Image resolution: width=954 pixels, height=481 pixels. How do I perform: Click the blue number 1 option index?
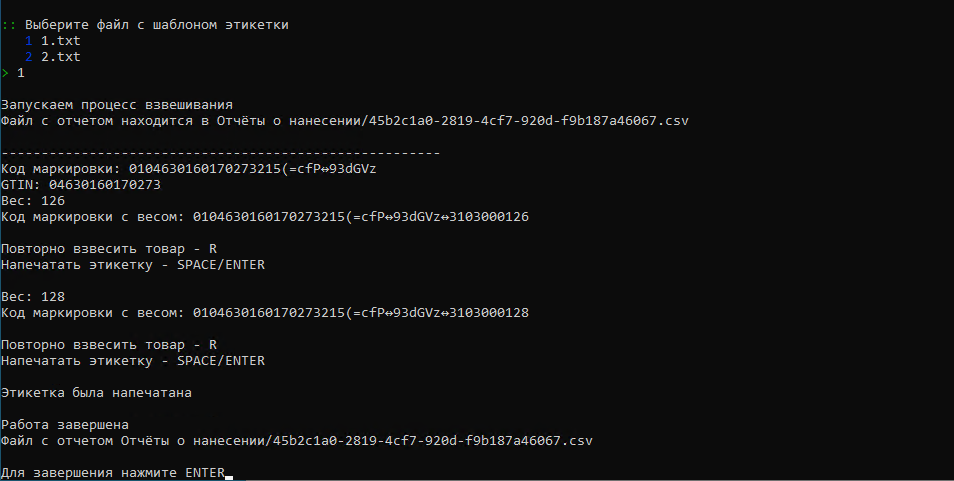[29, 41]
